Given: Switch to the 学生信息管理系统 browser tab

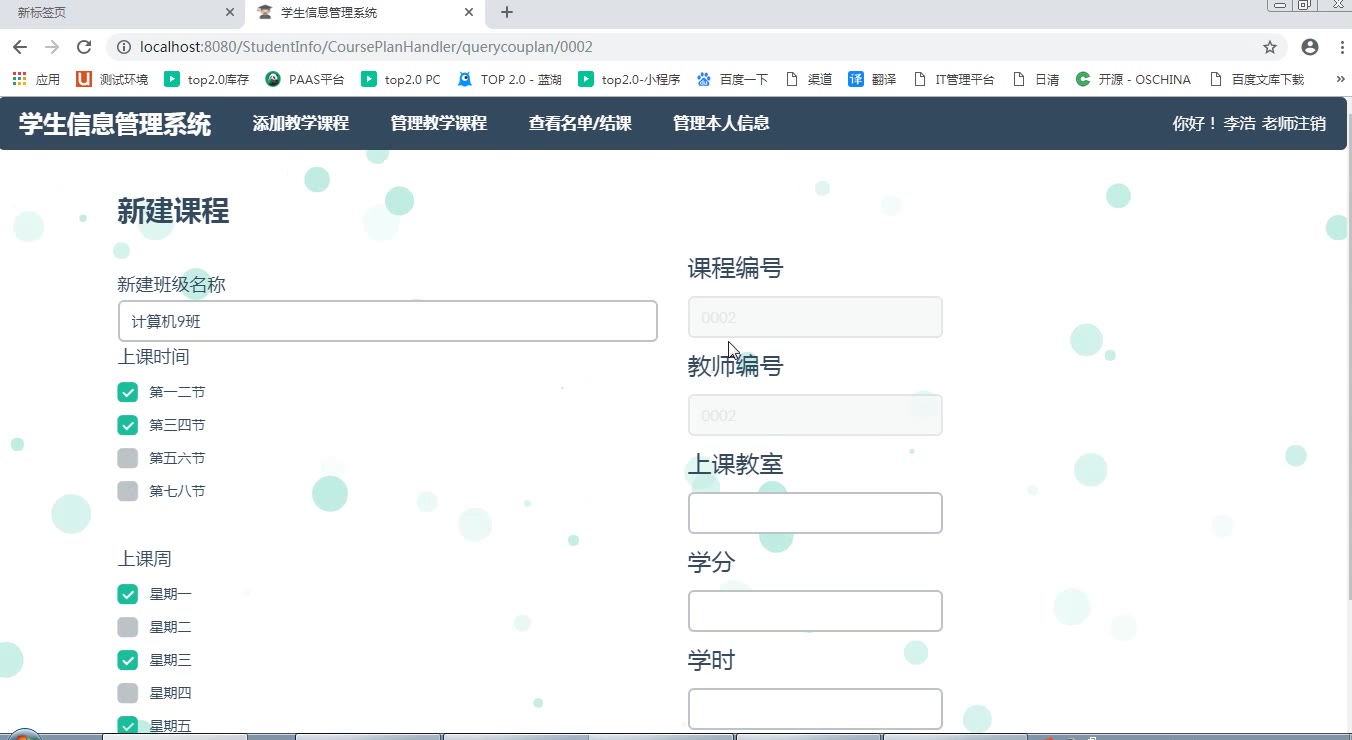Looking at the screenshot, I should (x=365, y=13).
